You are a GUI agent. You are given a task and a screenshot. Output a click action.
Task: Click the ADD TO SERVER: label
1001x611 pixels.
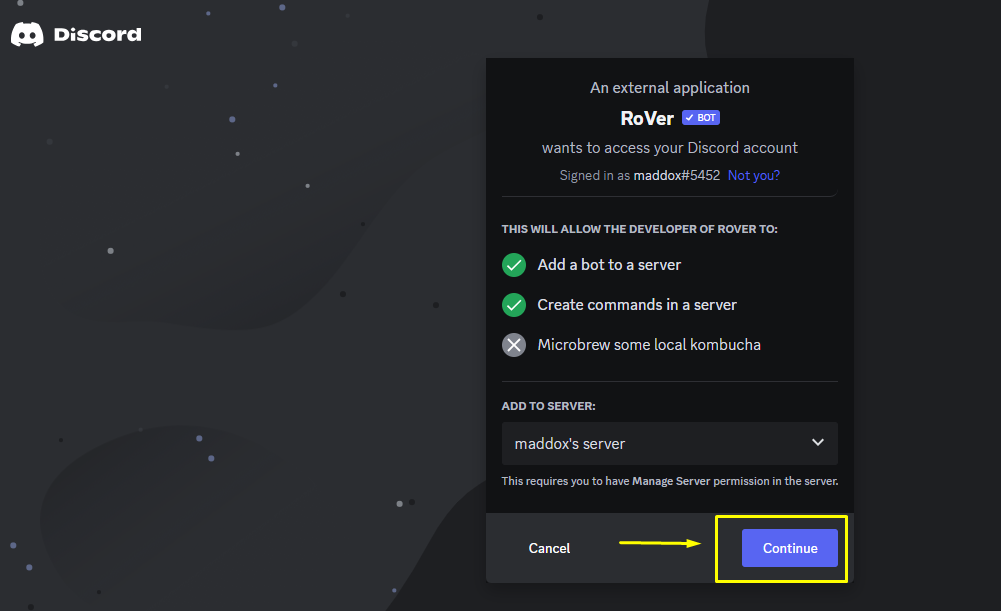(548, 406)
